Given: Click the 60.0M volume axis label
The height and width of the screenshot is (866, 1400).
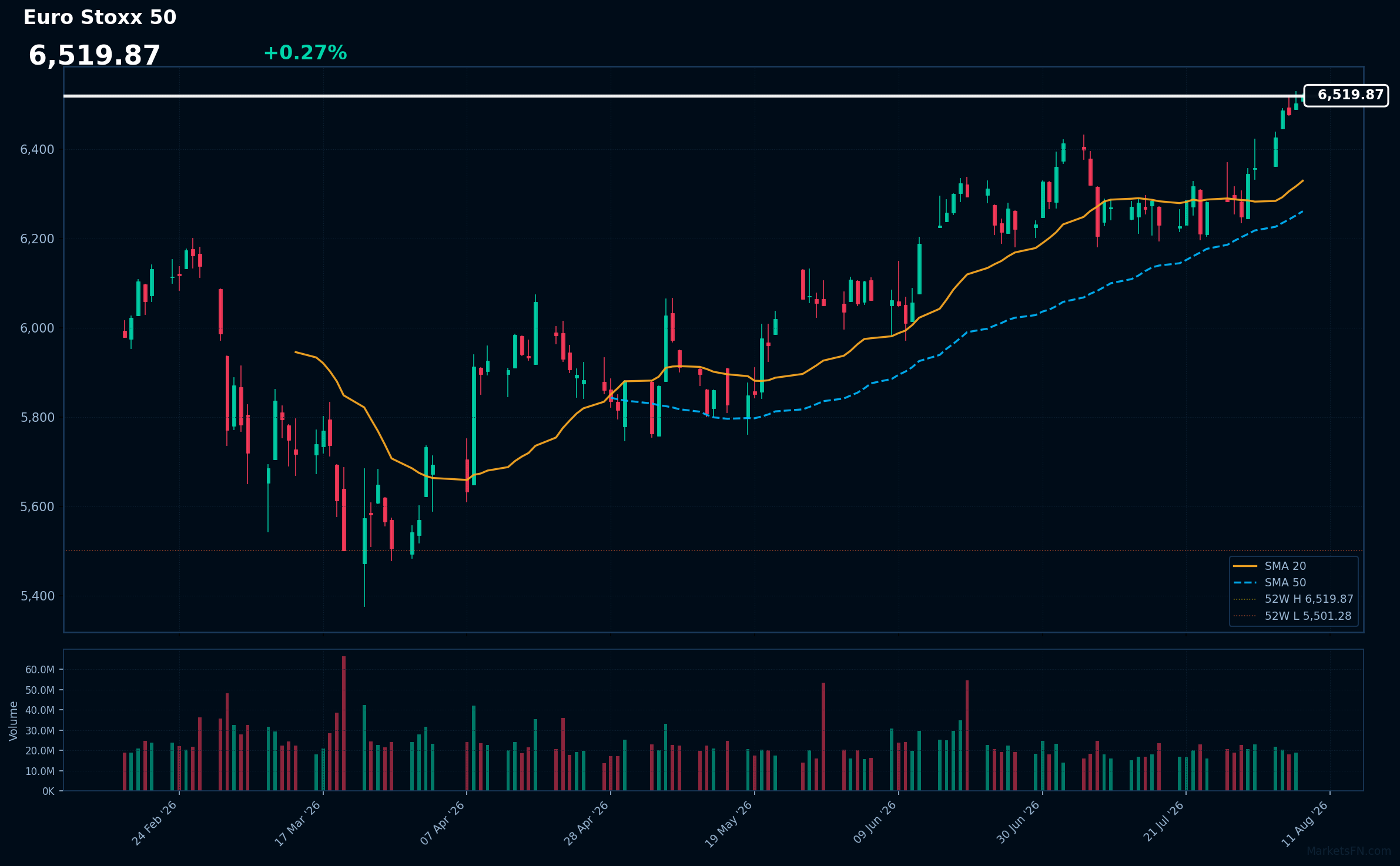Looking at the screenshot, I should (x=40, y=670).
